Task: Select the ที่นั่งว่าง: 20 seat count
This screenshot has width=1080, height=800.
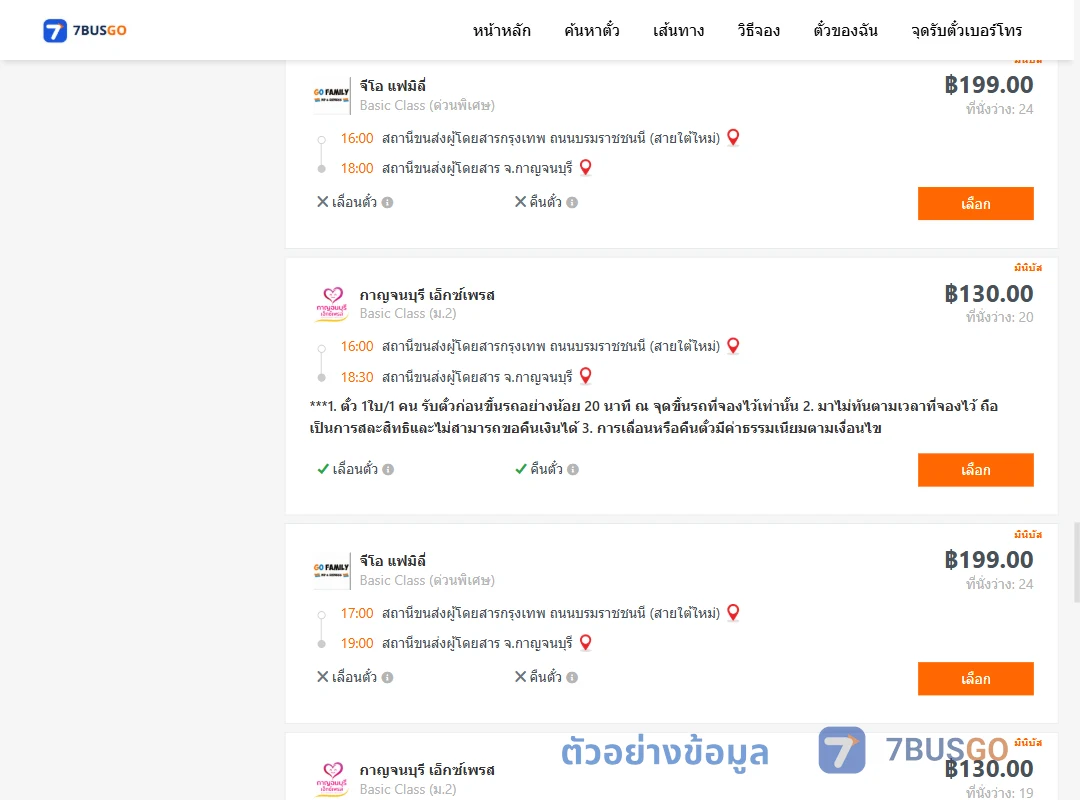Action: pyautogui.click(x=999, y=317)
